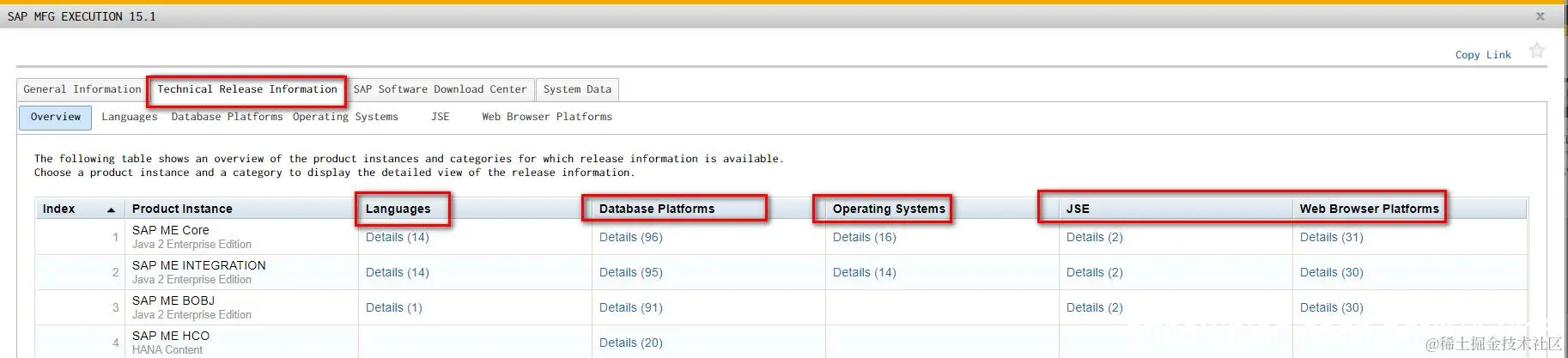Select the Operating Systems sub-tab
This screenshot has height=358, width=1568.
point(345,117)
